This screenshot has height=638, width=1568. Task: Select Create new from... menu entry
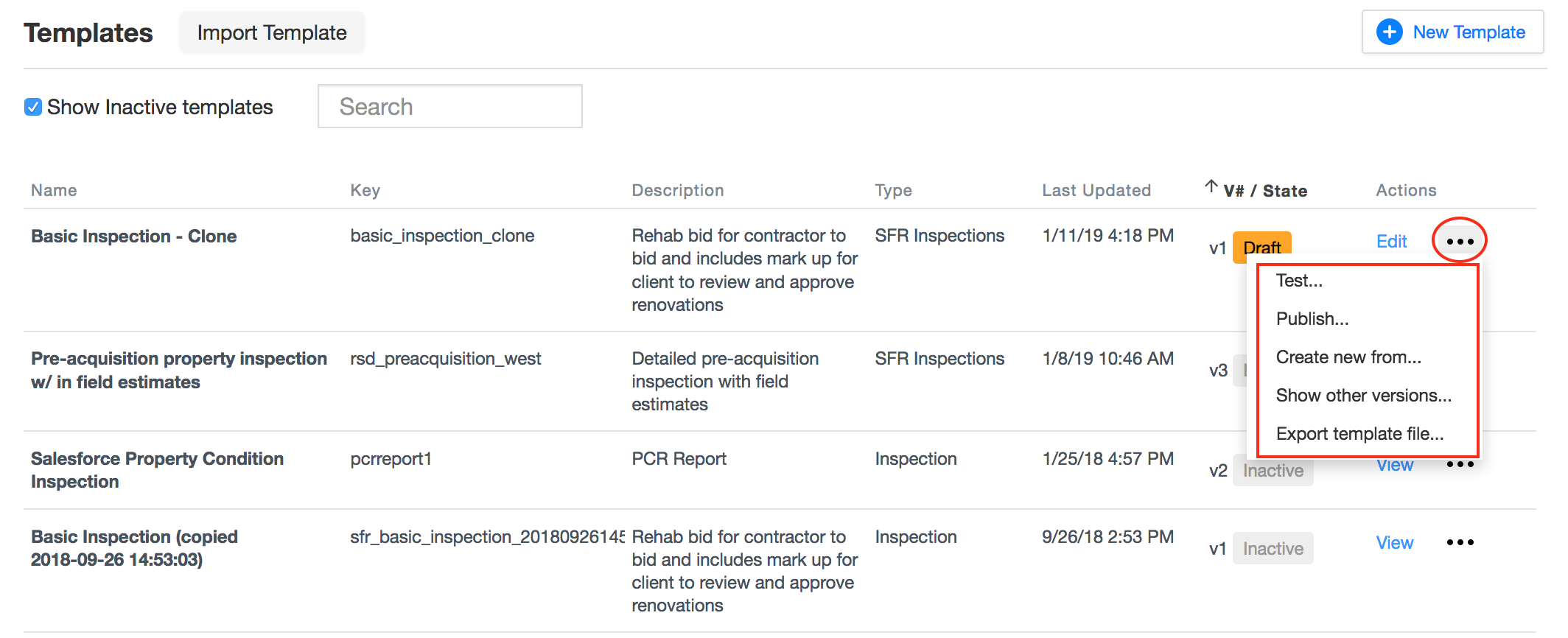[x=1348, y=357]
